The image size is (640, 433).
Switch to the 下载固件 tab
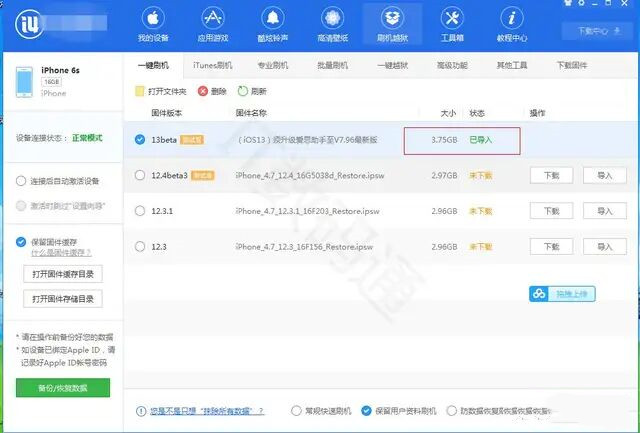[x=572, y=65]
